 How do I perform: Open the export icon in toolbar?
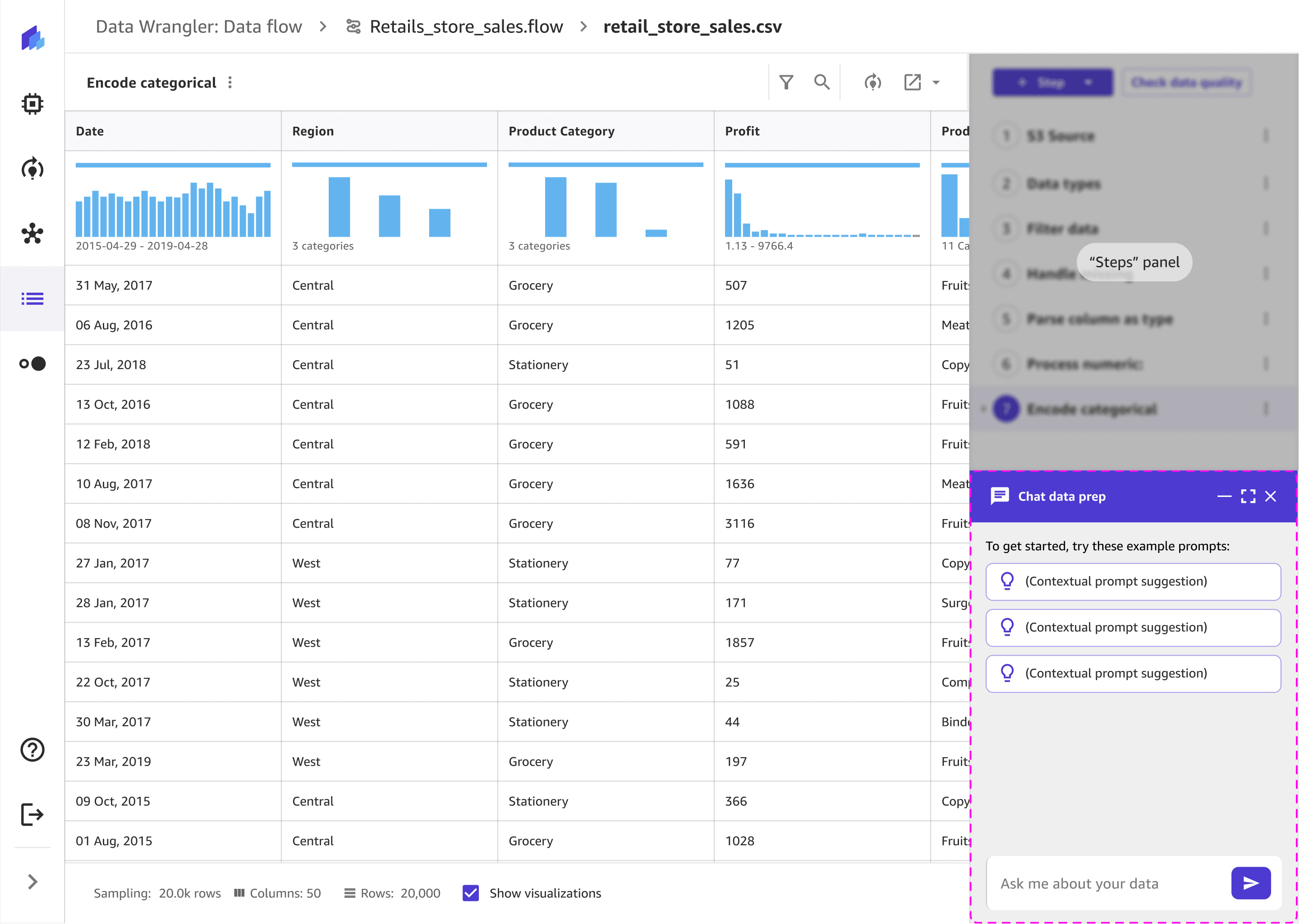click(x=912, y=83)
